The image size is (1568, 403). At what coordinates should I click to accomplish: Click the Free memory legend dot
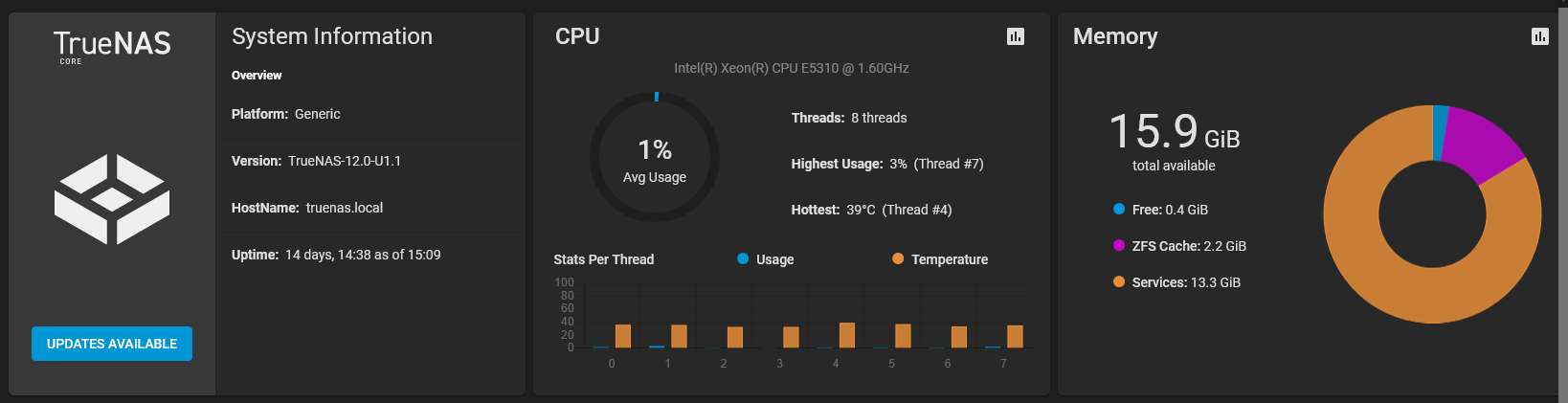(1119, 209)
